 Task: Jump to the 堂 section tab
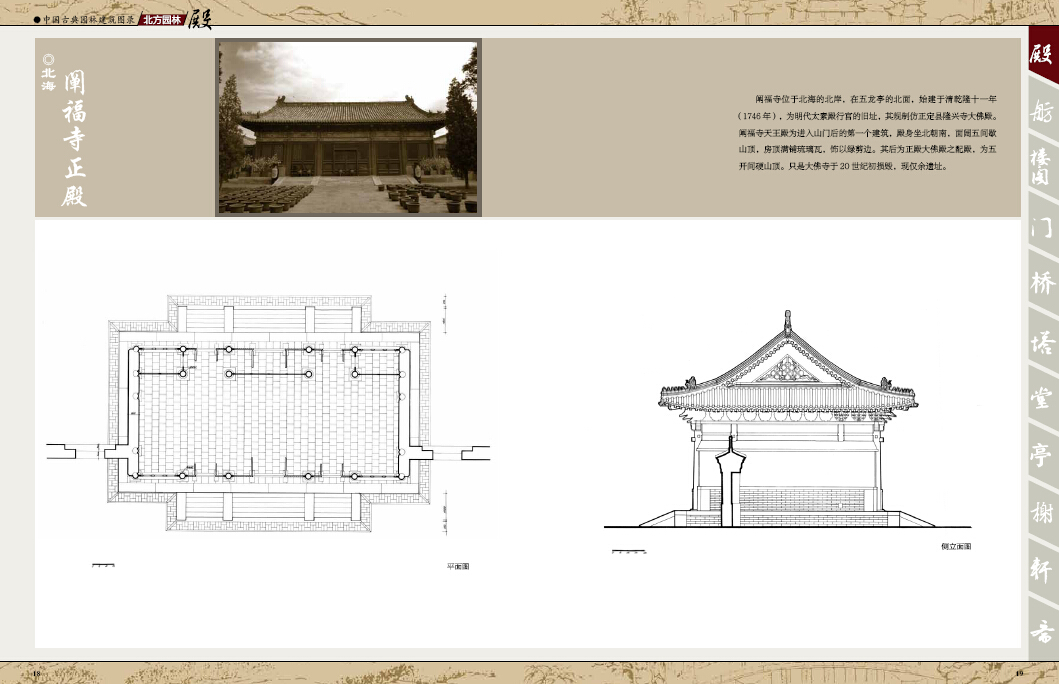(1042, 399)
